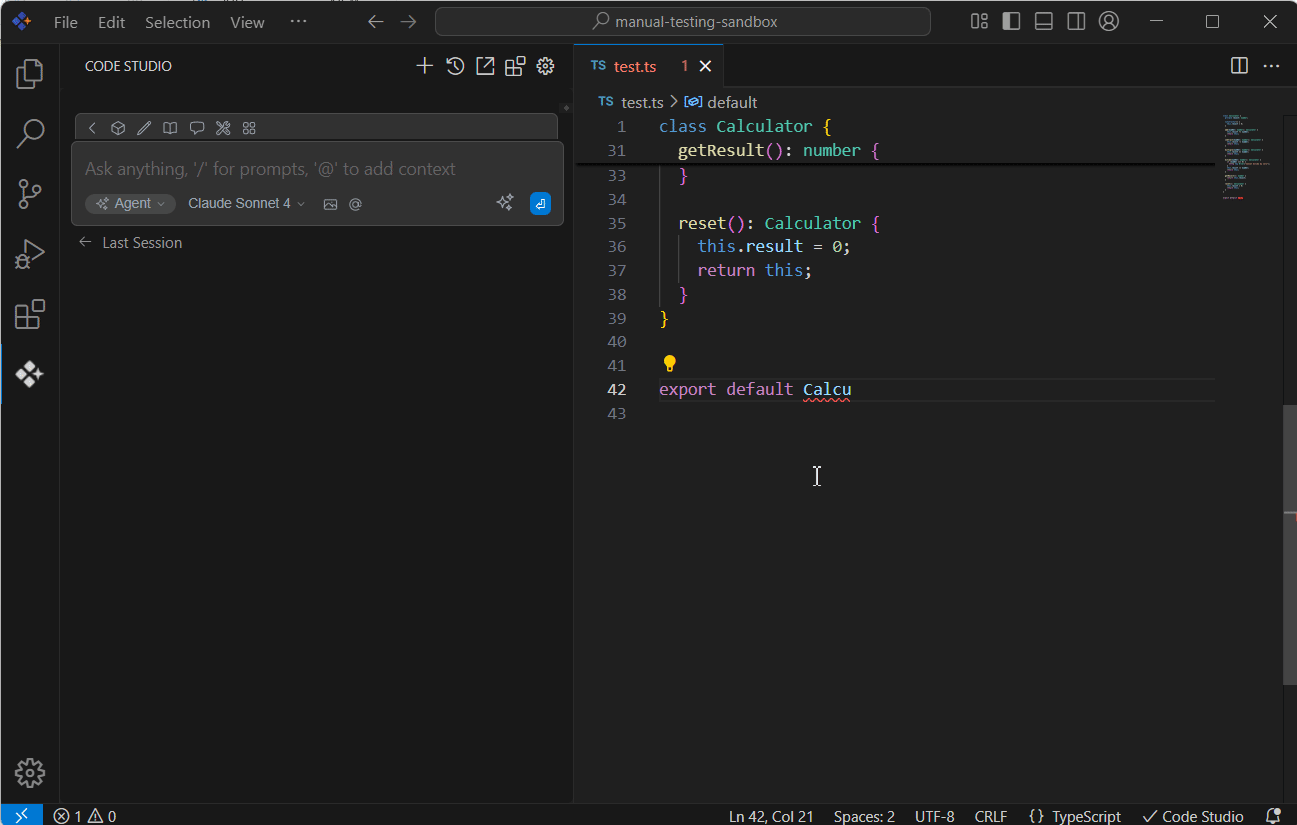Click the manual-testing-sandbox command center search
This screenshot has width=1297, height=825.
coord(683,22)
